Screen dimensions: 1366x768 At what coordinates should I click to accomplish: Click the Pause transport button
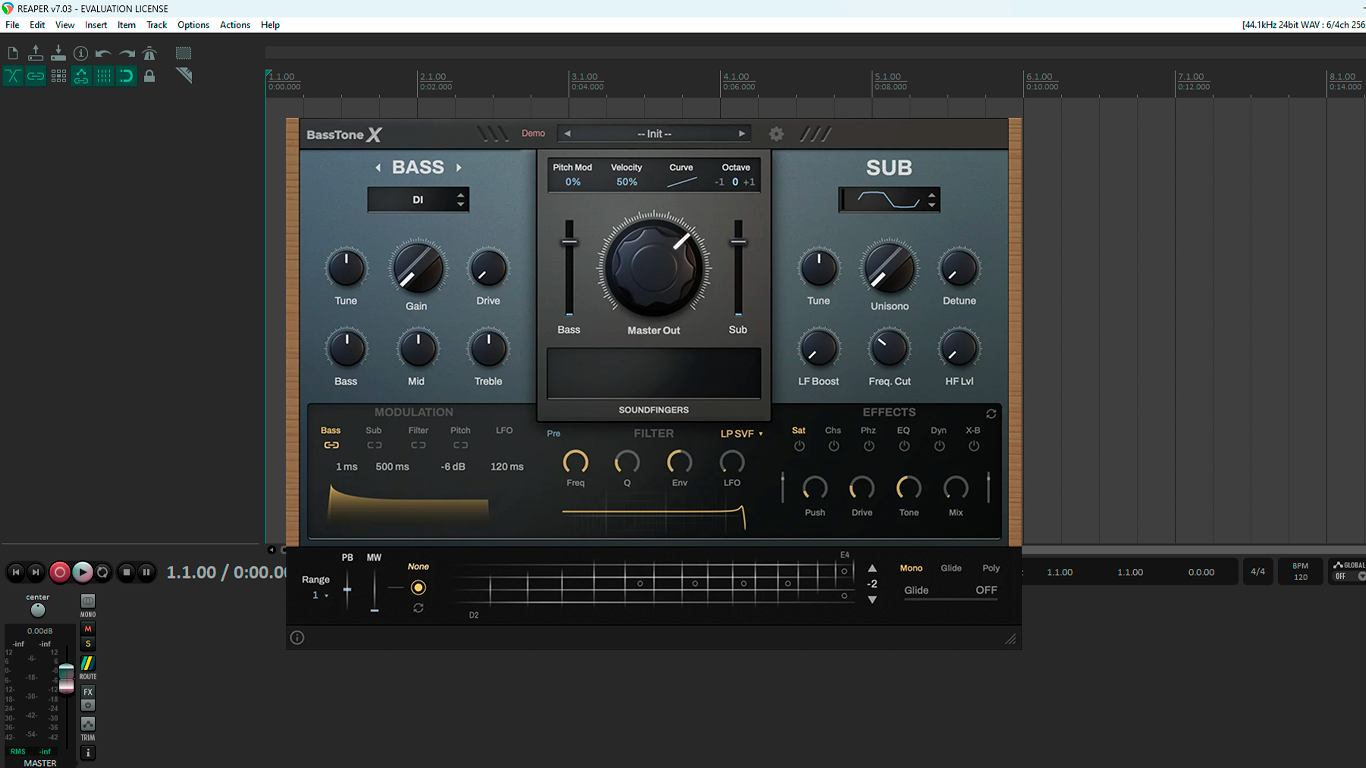[146, 573]
